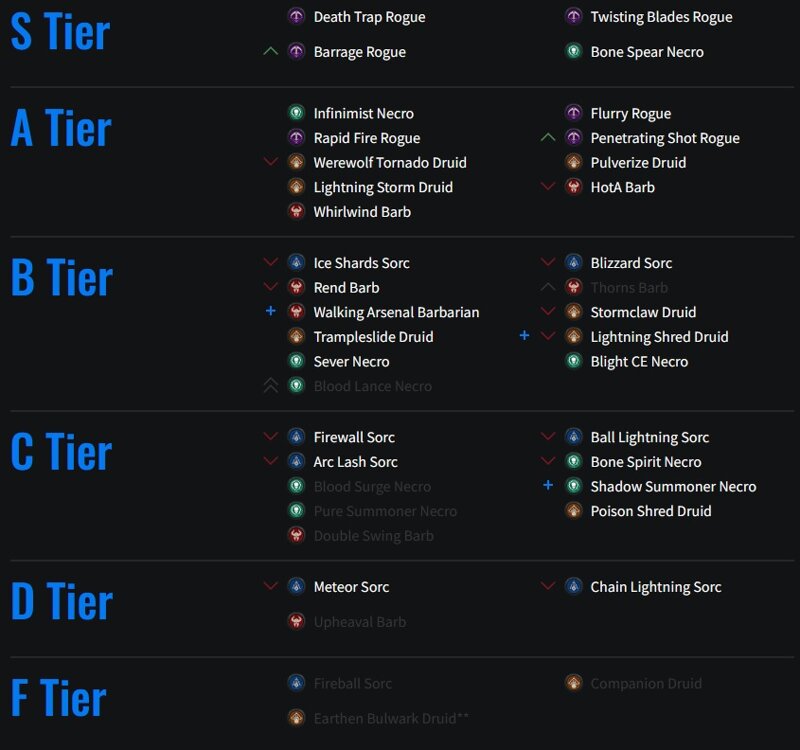Viewport: 800px width, 750px height.
Task: Click the dimmed Earthen Bulwark Druid entry
Action: coord(391,718)
